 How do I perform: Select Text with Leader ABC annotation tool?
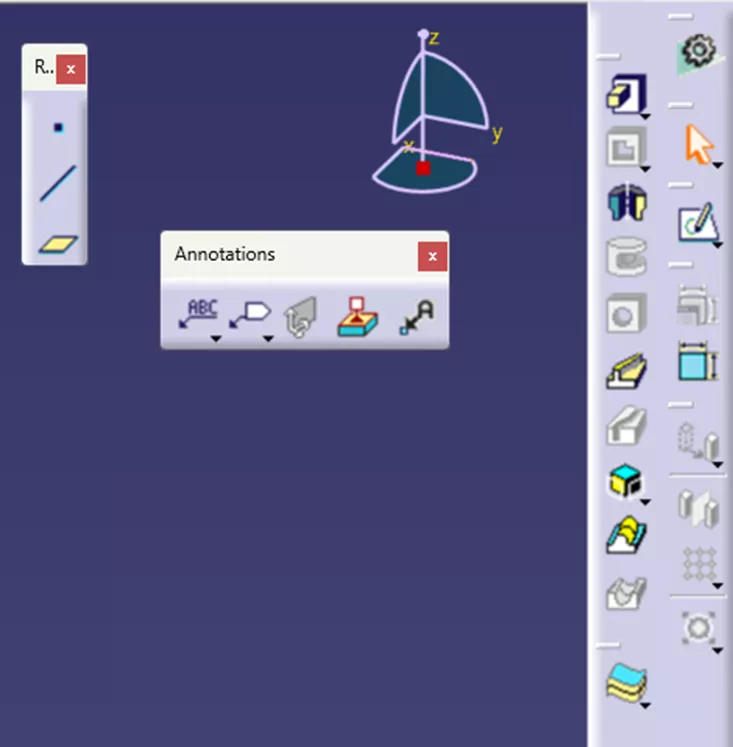point(198,314)
